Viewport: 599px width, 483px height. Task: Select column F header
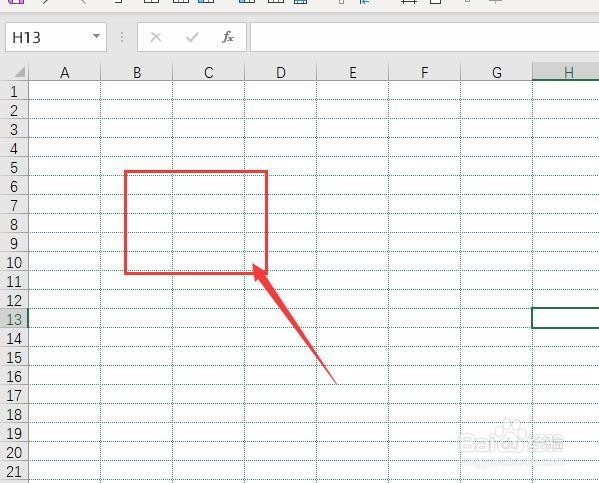point(424,72)
